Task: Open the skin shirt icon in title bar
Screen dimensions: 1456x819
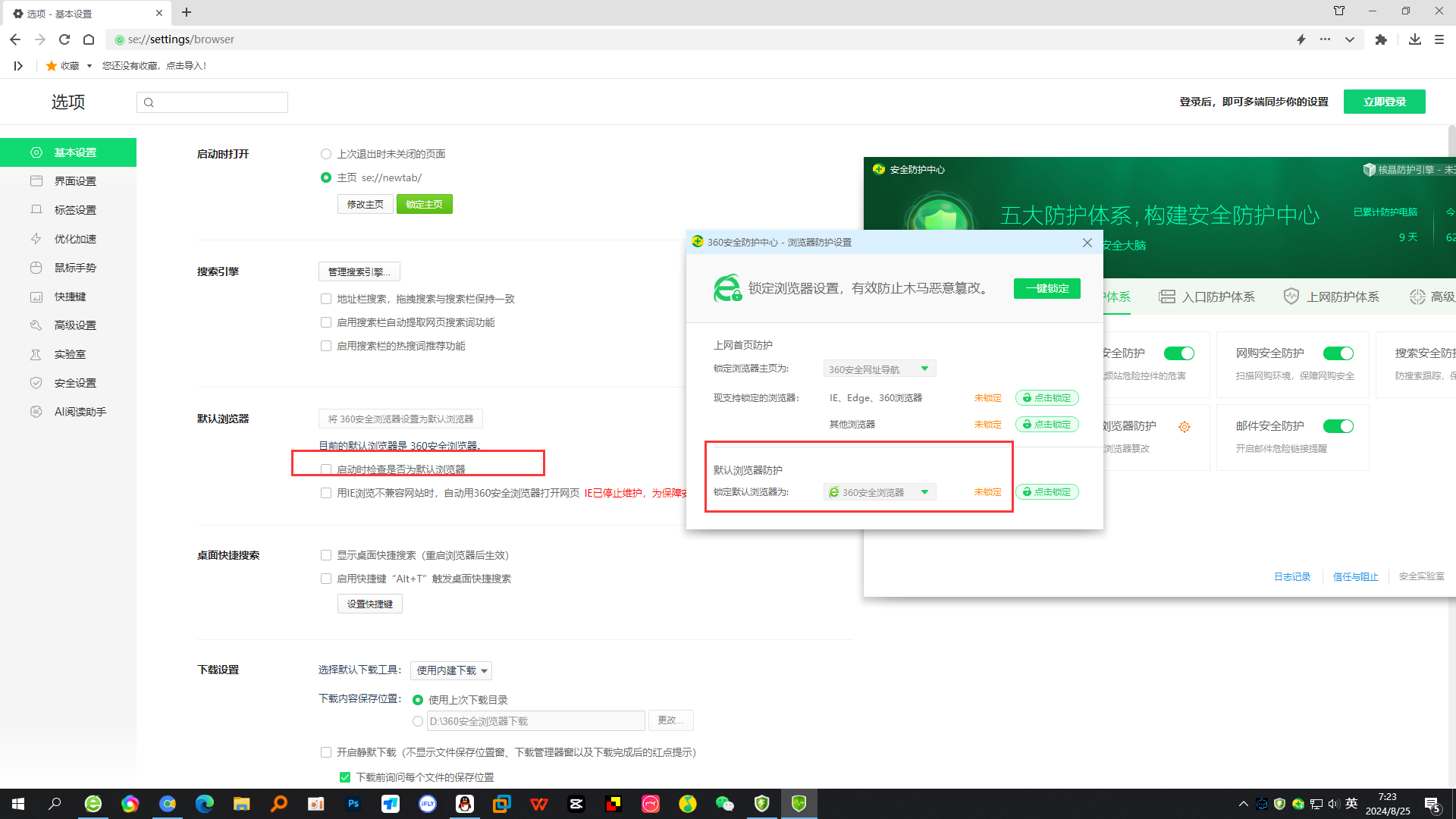Action: tap(1339, 11)
